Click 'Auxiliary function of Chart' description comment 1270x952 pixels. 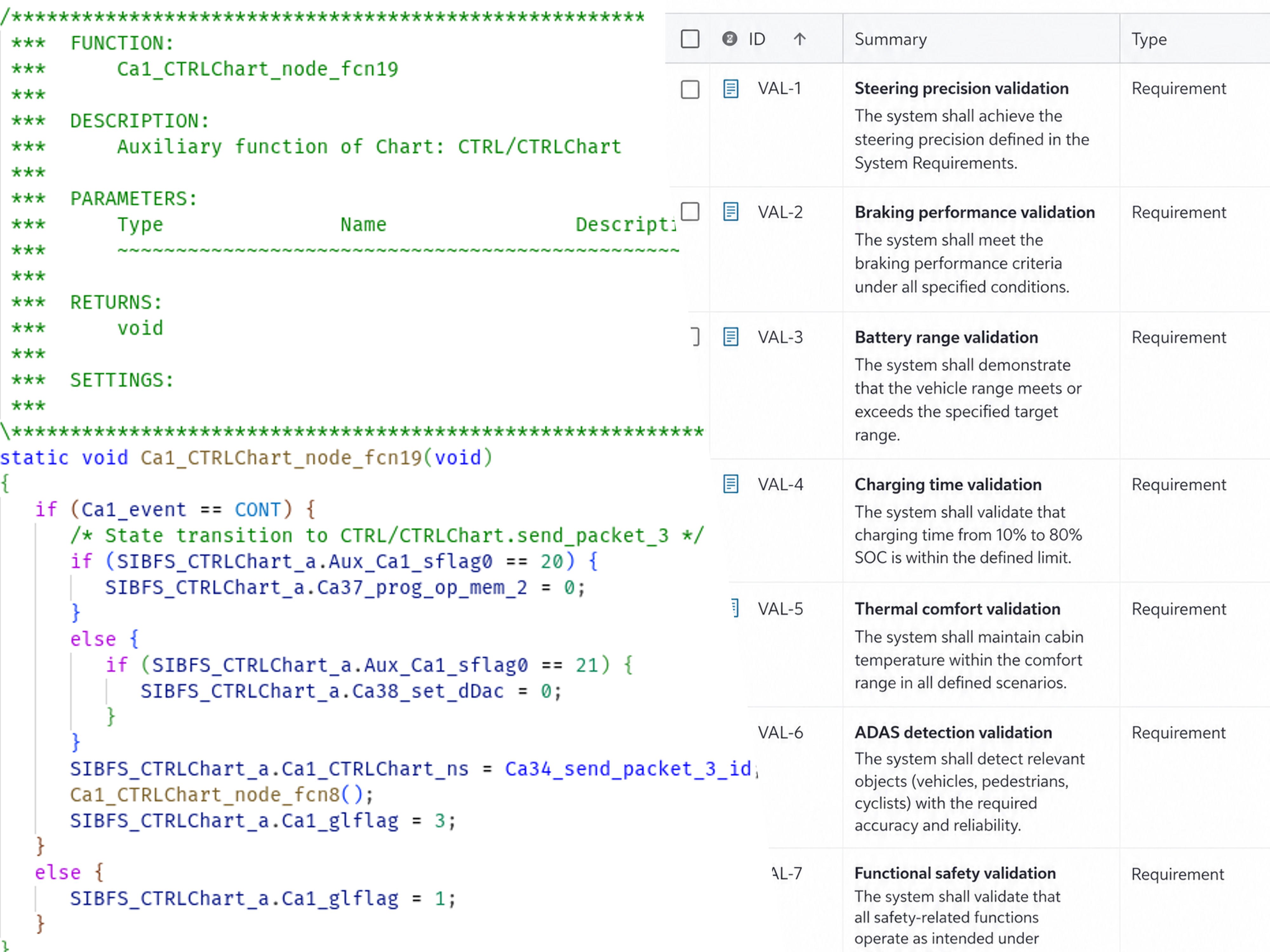pos(369,147)
